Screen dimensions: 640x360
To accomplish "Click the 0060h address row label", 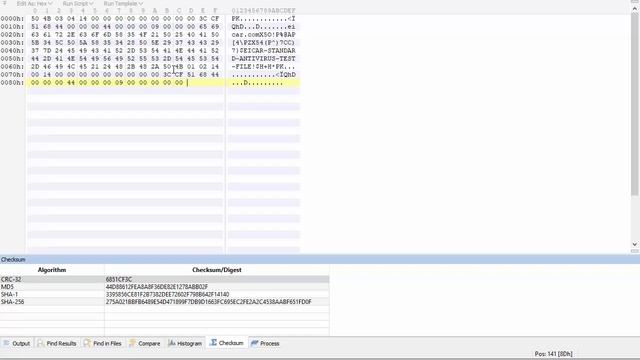I will tap(12, 67).
